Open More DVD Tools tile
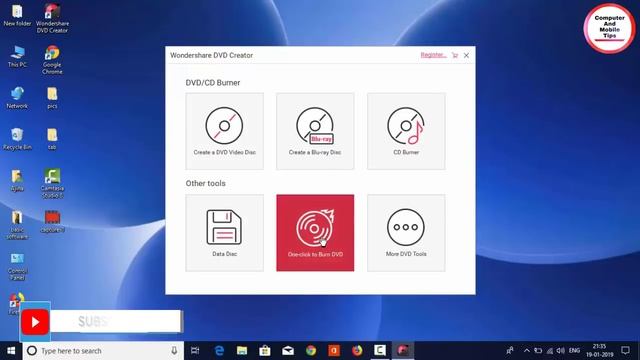The height and width of the screenshot is (360, 640). (406, 233)
